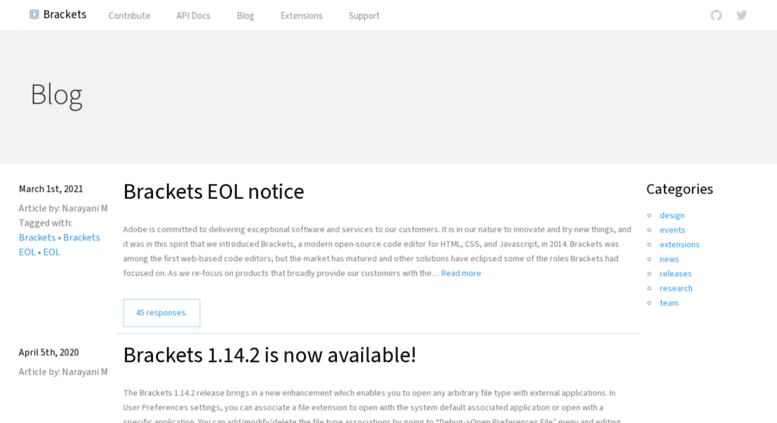Go to API Docs page
Viewport: 777px width, 423px height.
(x=193, y=16)
